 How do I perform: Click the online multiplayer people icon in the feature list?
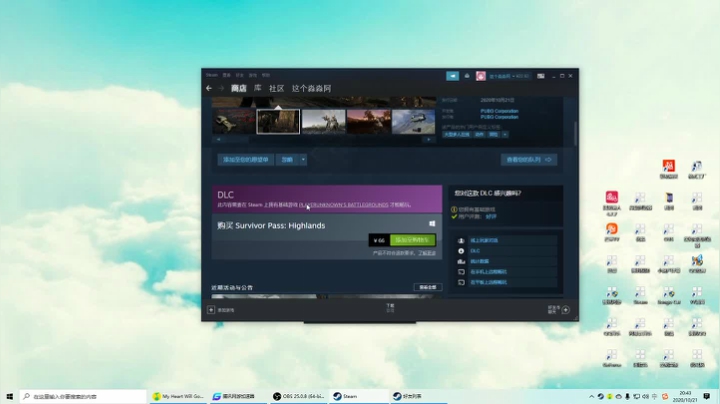(x=461, y=241)
